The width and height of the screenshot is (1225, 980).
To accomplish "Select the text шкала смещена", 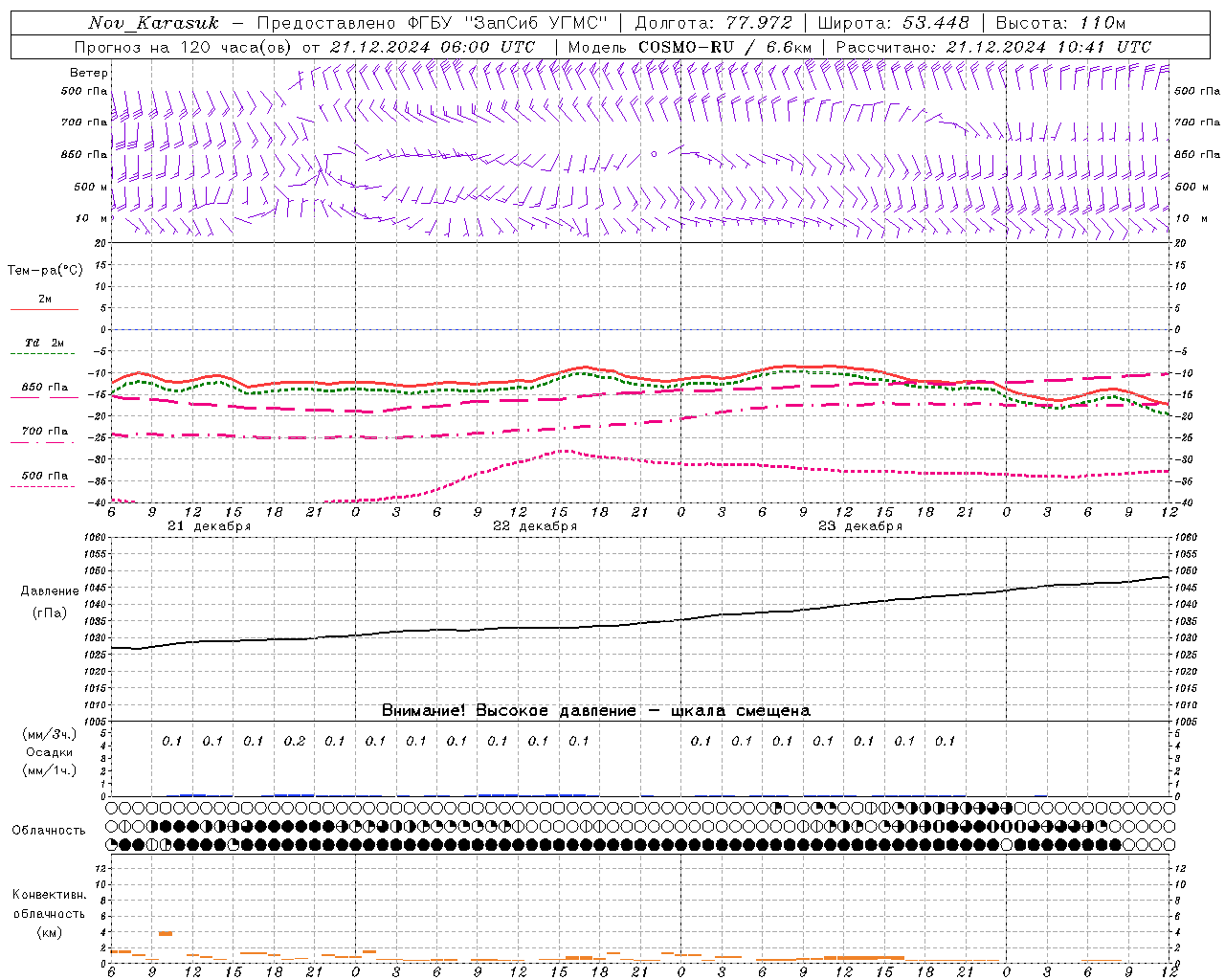I will tap(741, 711).
